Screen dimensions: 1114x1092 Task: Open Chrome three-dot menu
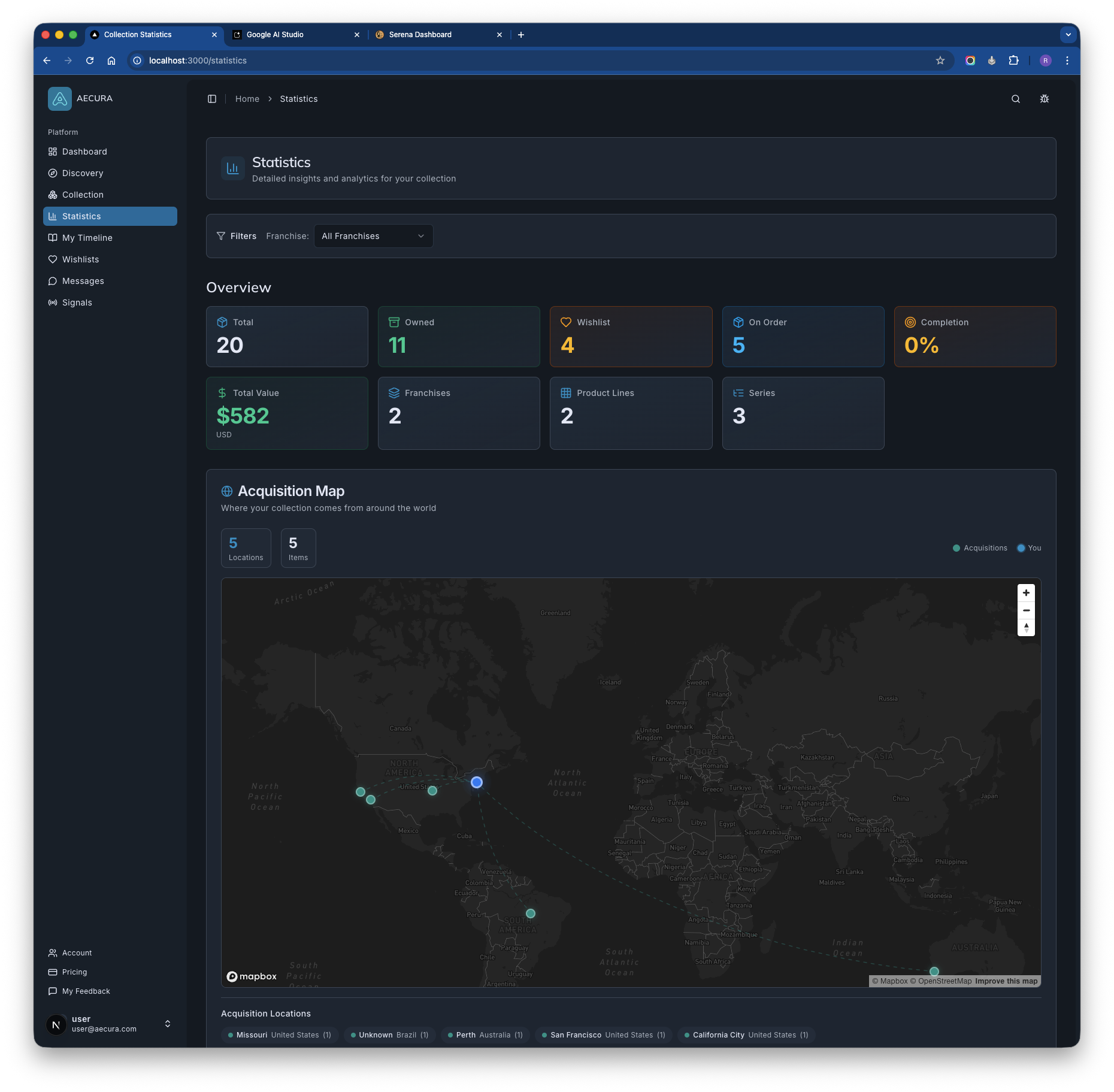click(1067, 61)
